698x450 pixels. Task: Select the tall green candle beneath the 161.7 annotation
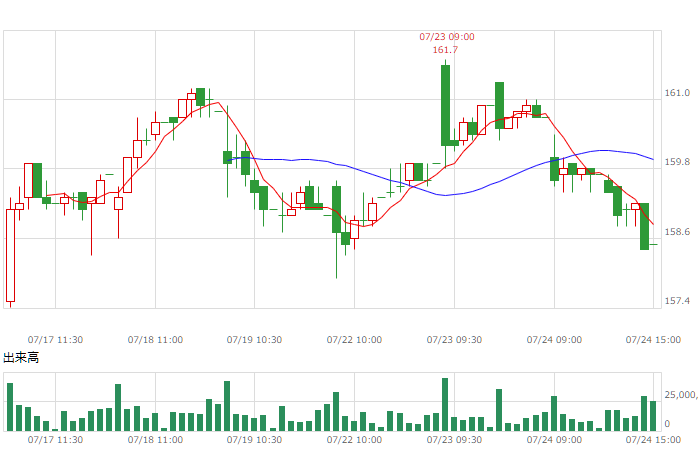click(x=445, y=105)
